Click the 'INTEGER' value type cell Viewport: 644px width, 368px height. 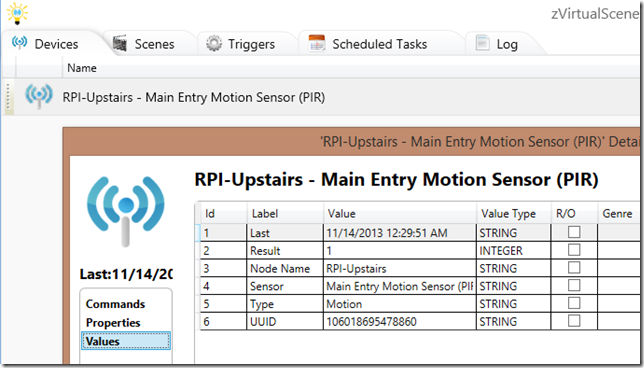[x=513, y=251]
